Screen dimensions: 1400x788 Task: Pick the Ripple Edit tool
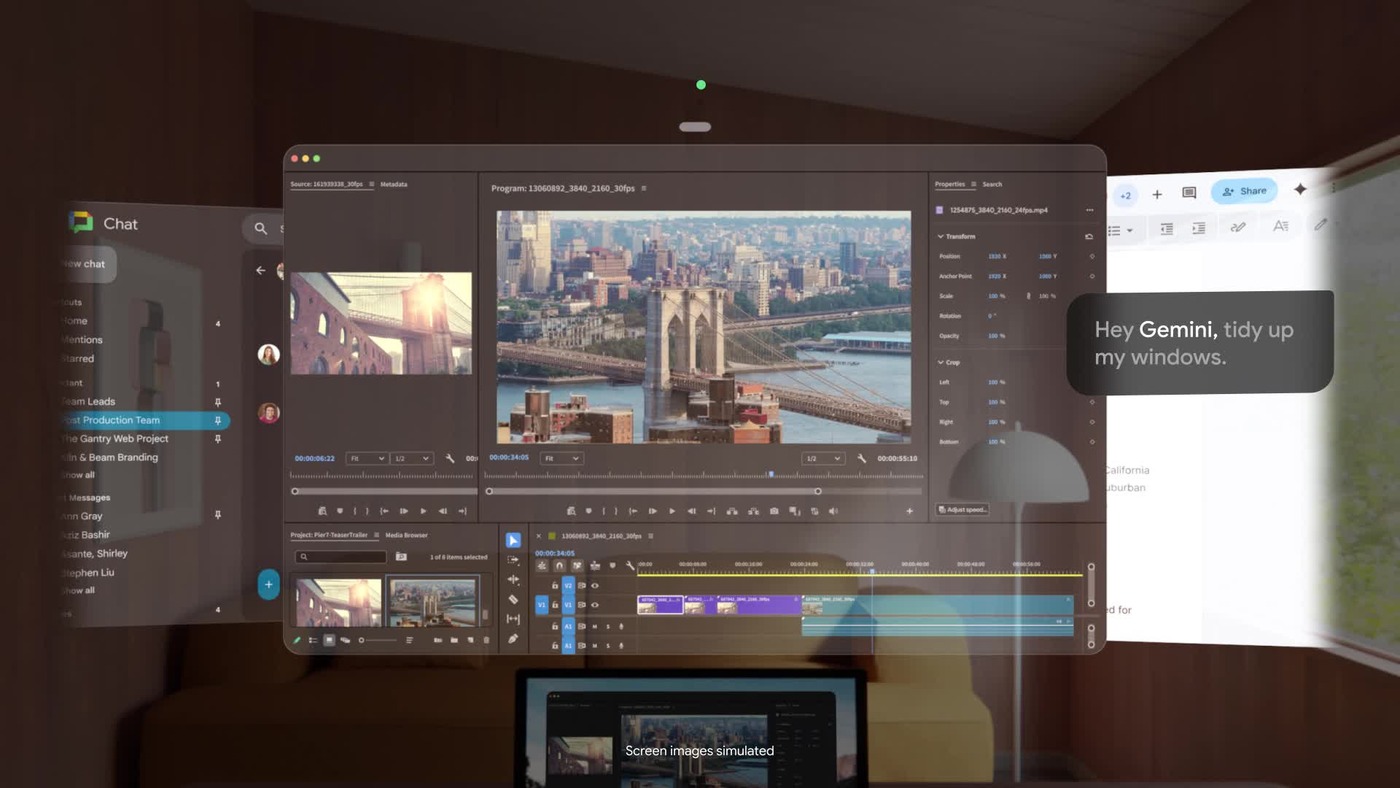[513, 580]
